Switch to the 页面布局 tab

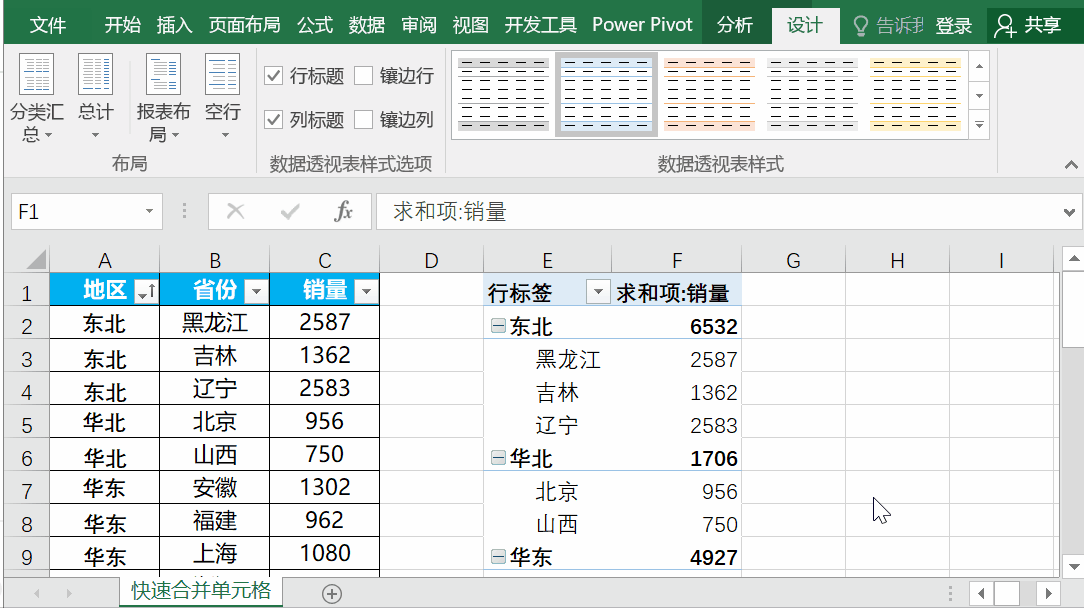pyautogui.click(x=245, y=26)
